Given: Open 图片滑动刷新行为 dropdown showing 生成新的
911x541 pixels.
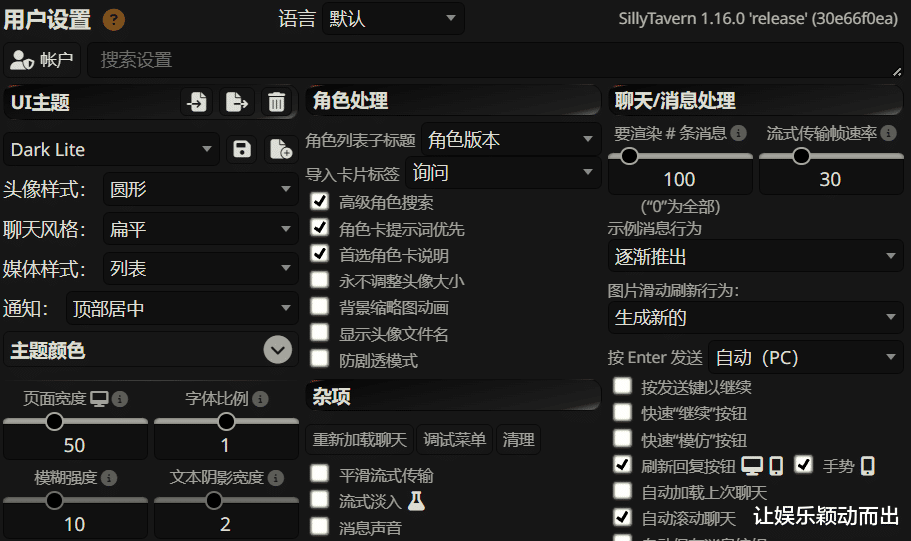Looking at the screenshot, I should point(755,317).
